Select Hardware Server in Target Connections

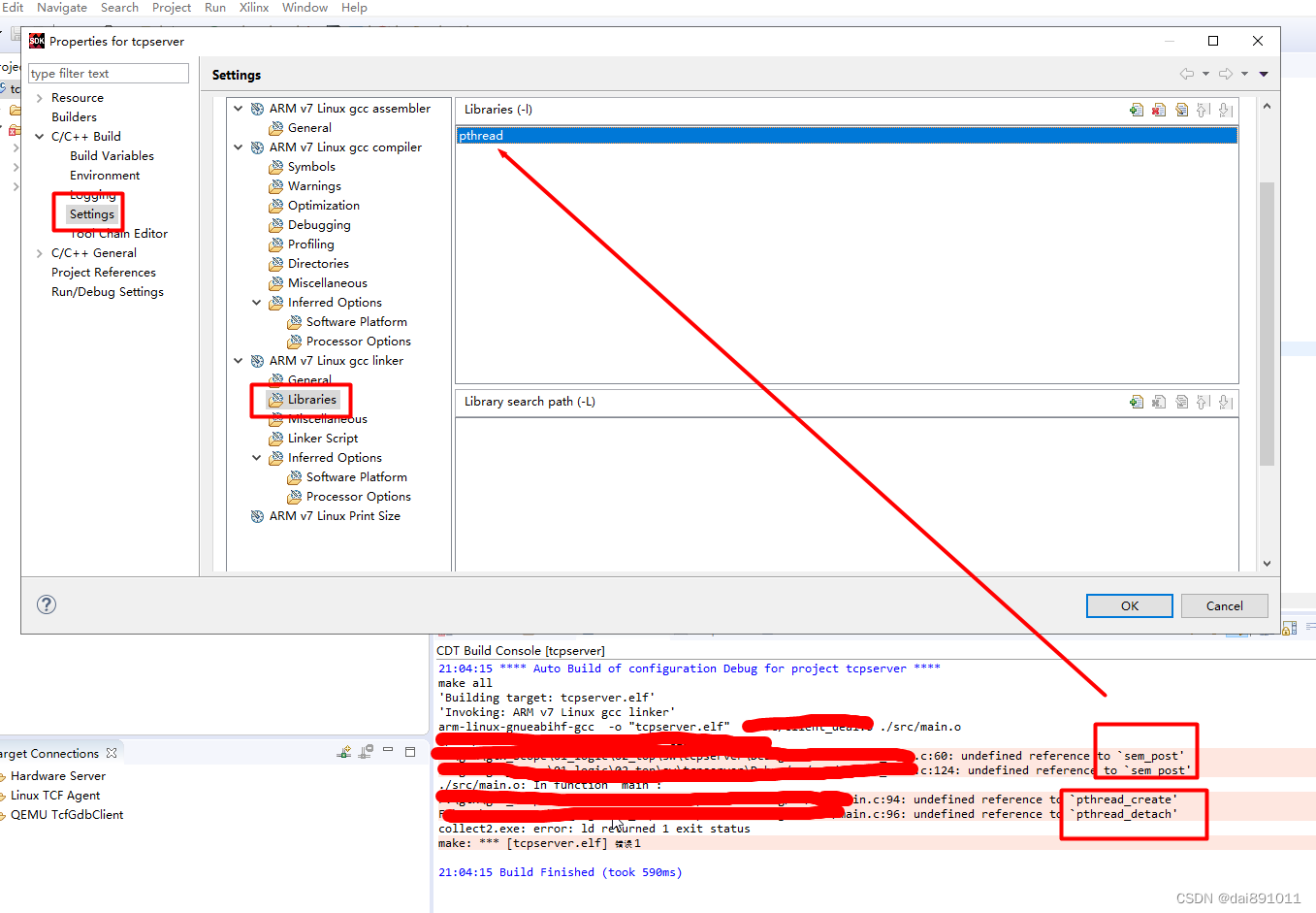point(58,776)
